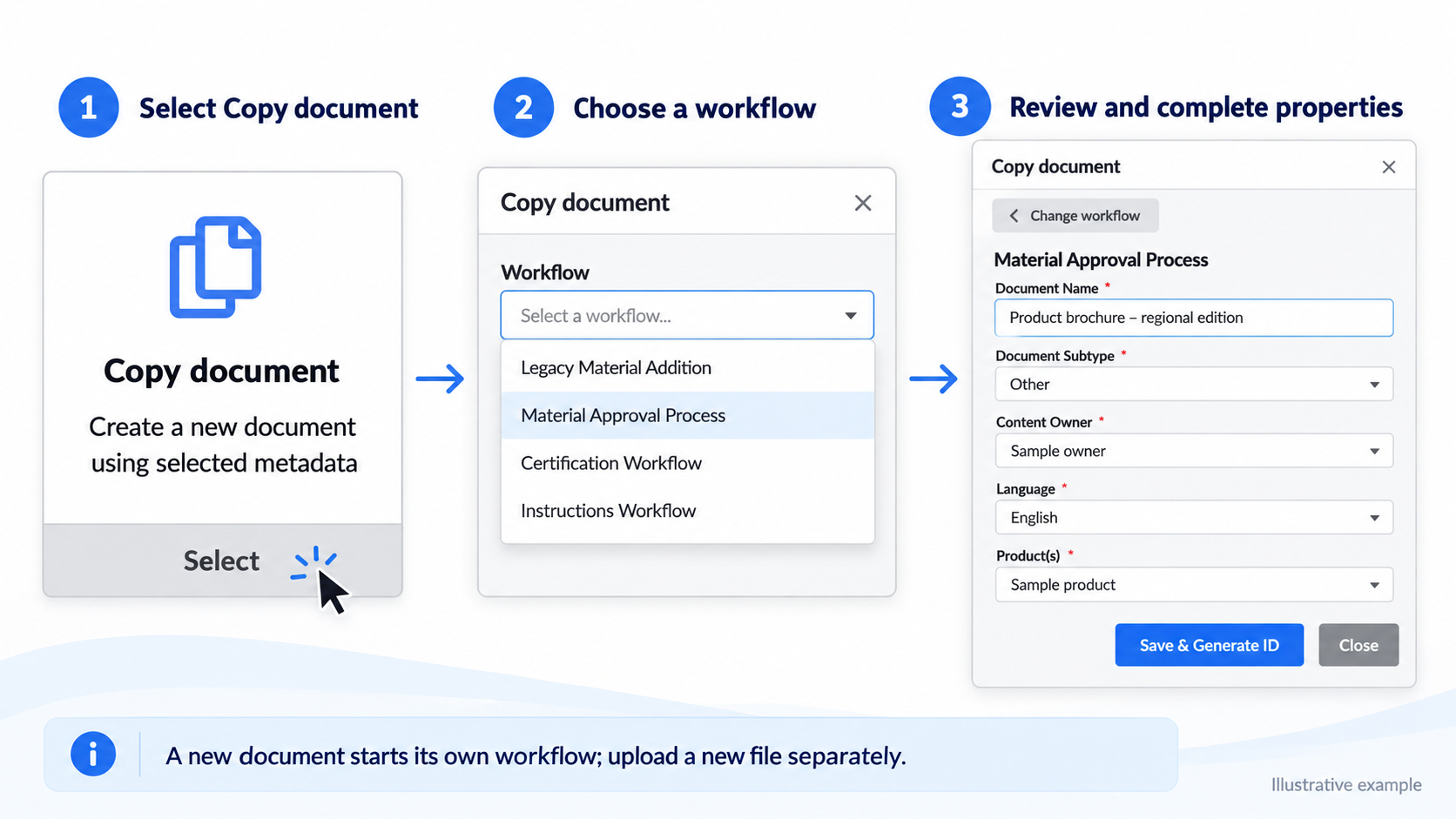Close the workflow chooser Copy document dialog

coord(862,203)
